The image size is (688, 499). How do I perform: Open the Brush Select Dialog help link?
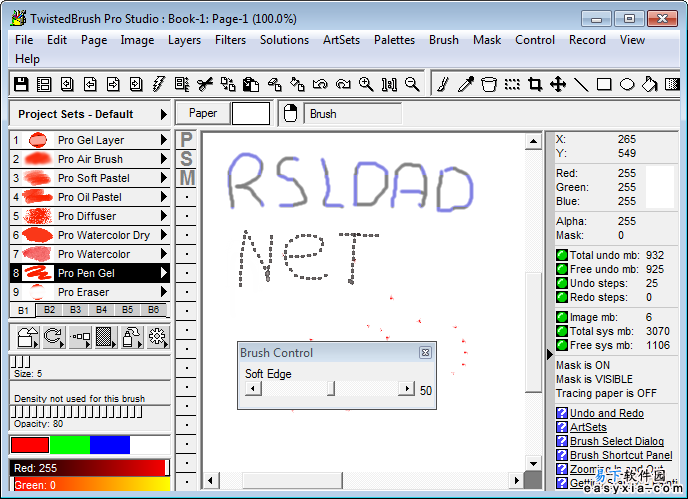coord(616,441)
